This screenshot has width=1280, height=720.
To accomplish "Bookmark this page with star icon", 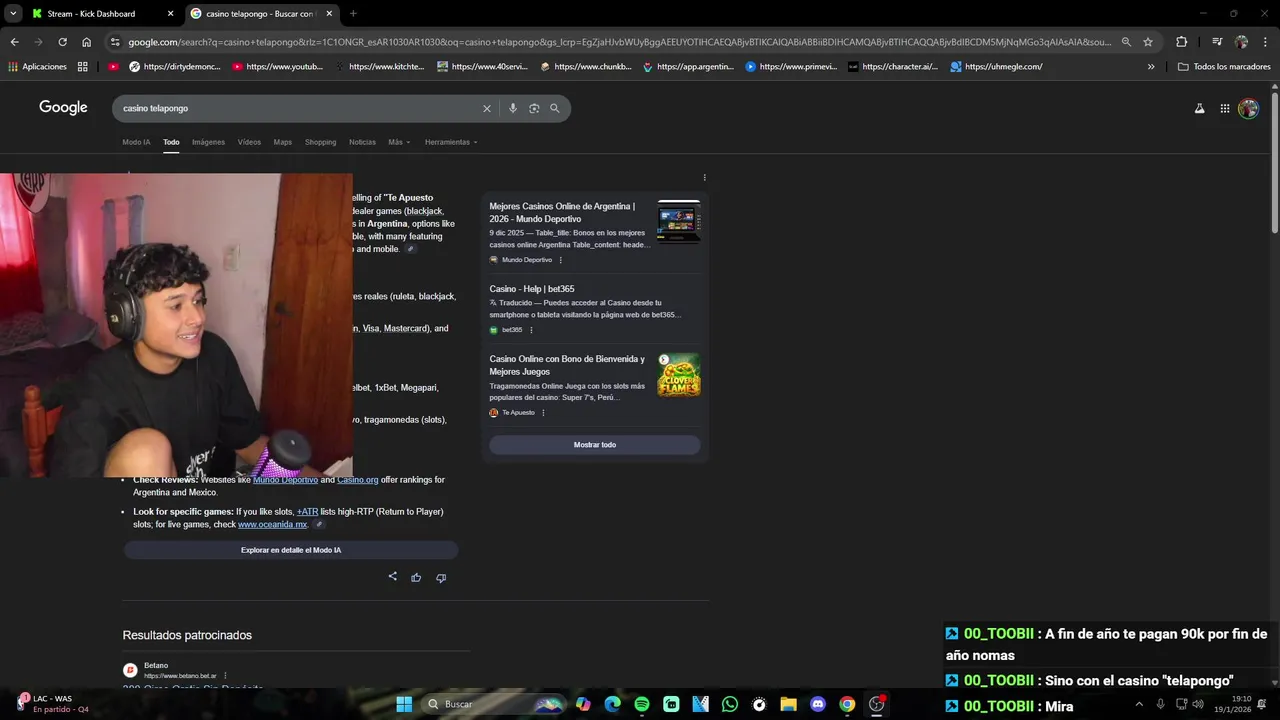I will [x=1148, y=42].
